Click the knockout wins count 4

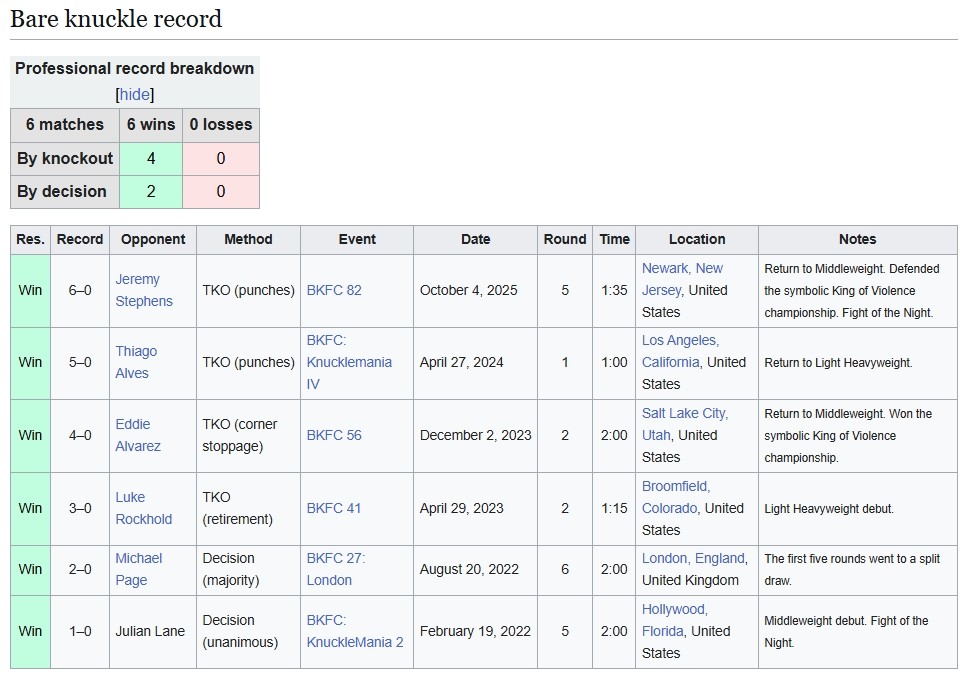[x=151, y=159]
